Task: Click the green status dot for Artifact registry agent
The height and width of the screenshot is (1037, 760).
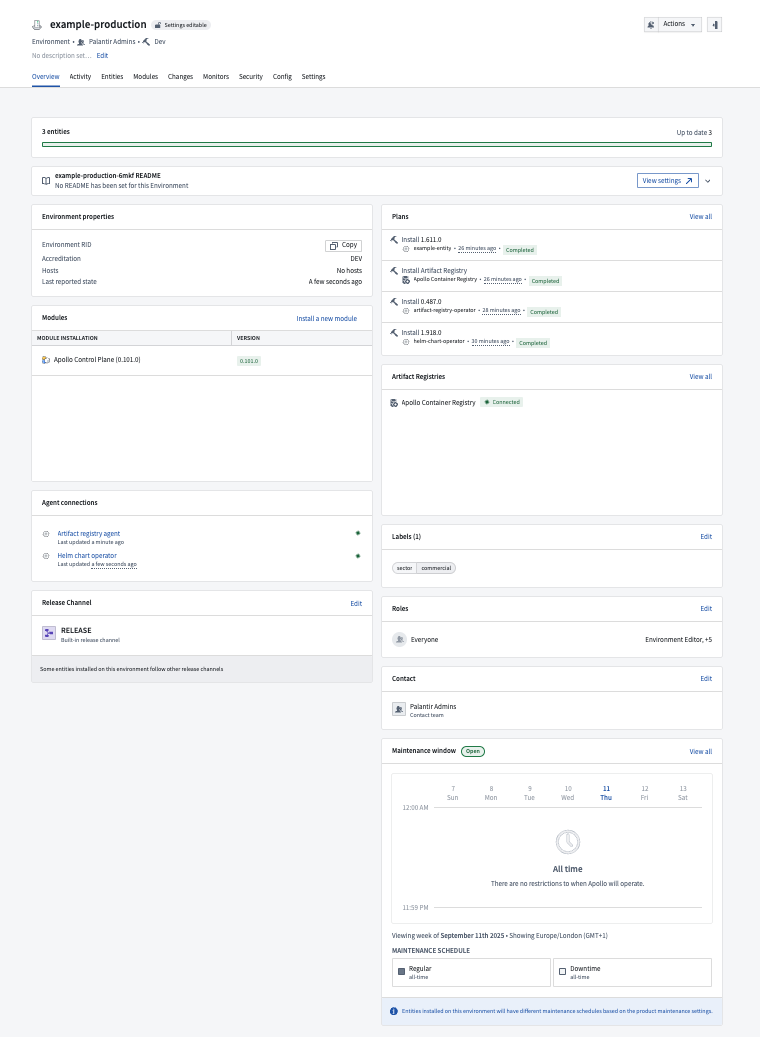Action: pyautogui.click(x=358, y=533)
